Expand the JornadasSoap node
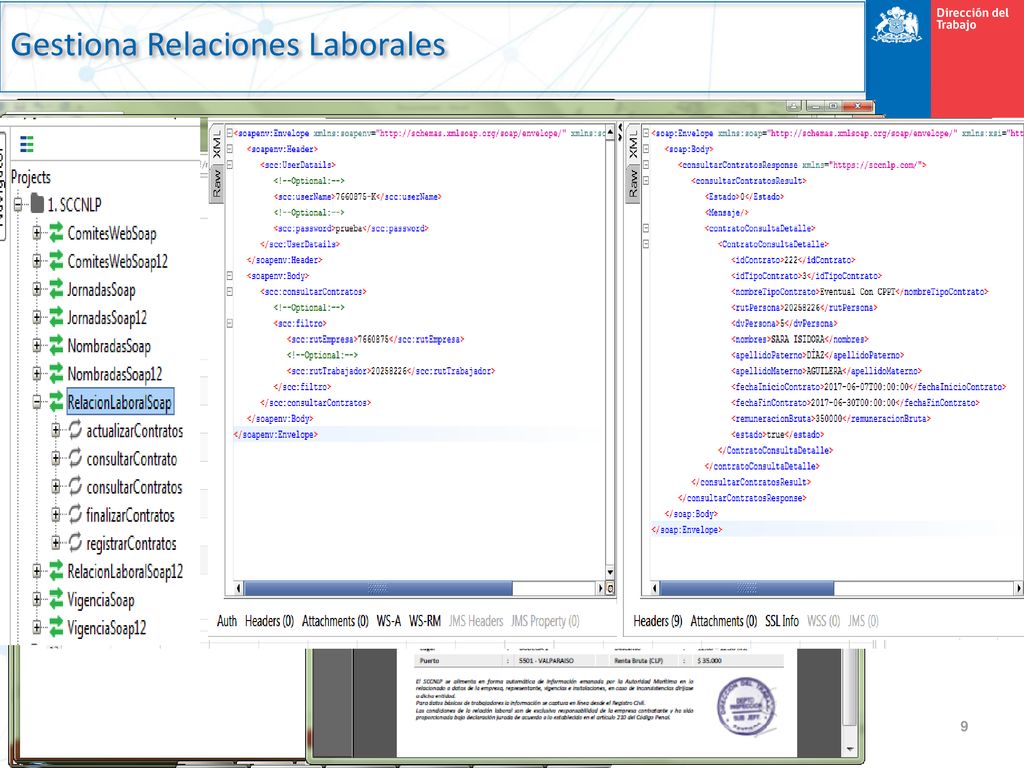Viewport: 1024px width, 768px height. click(37, 289)
